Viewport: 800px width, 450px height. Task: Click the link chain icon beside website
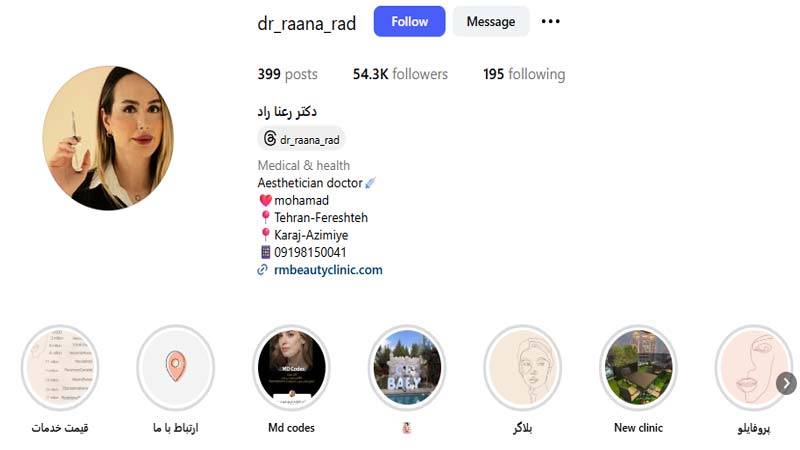click(x=262, y=270)
